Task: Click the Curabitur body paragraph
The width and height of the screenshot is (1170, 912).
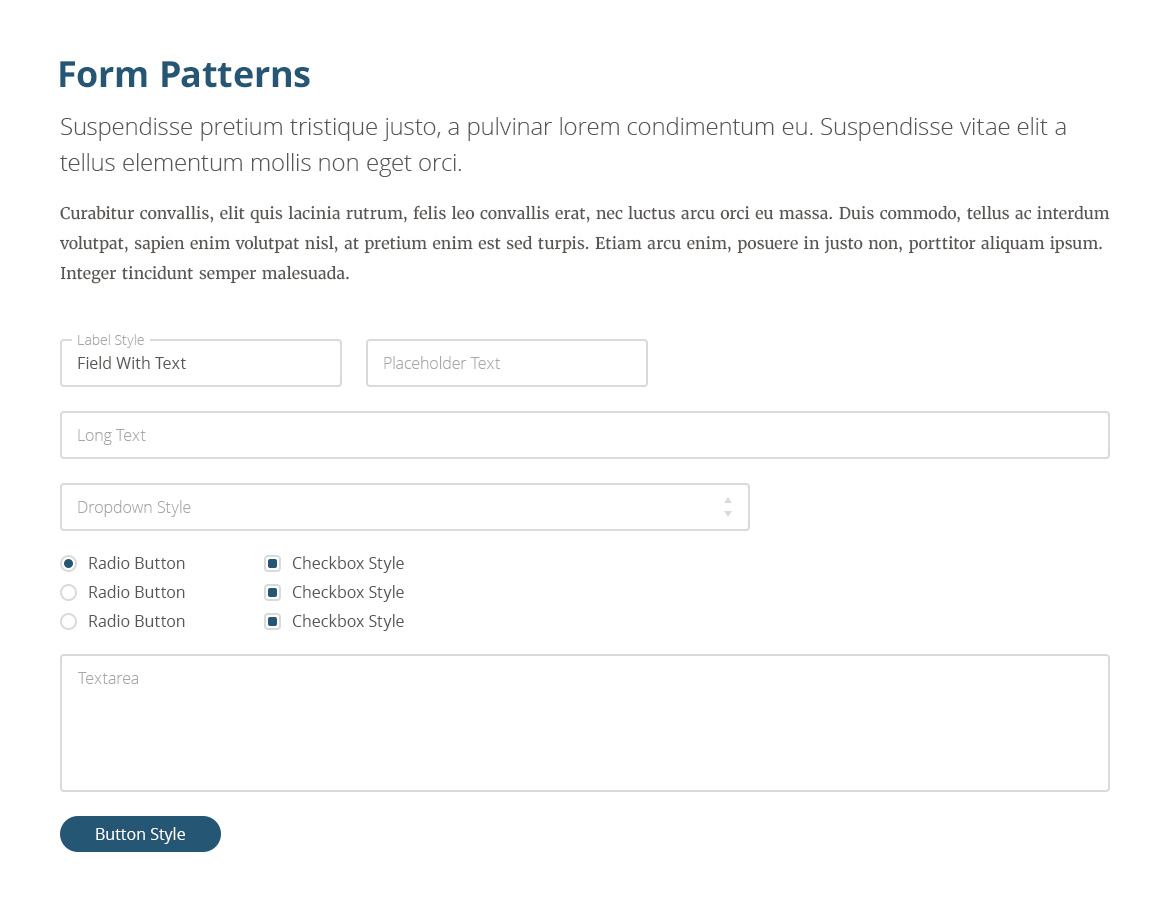Action: pyautogui.click(x=585, y=243)
